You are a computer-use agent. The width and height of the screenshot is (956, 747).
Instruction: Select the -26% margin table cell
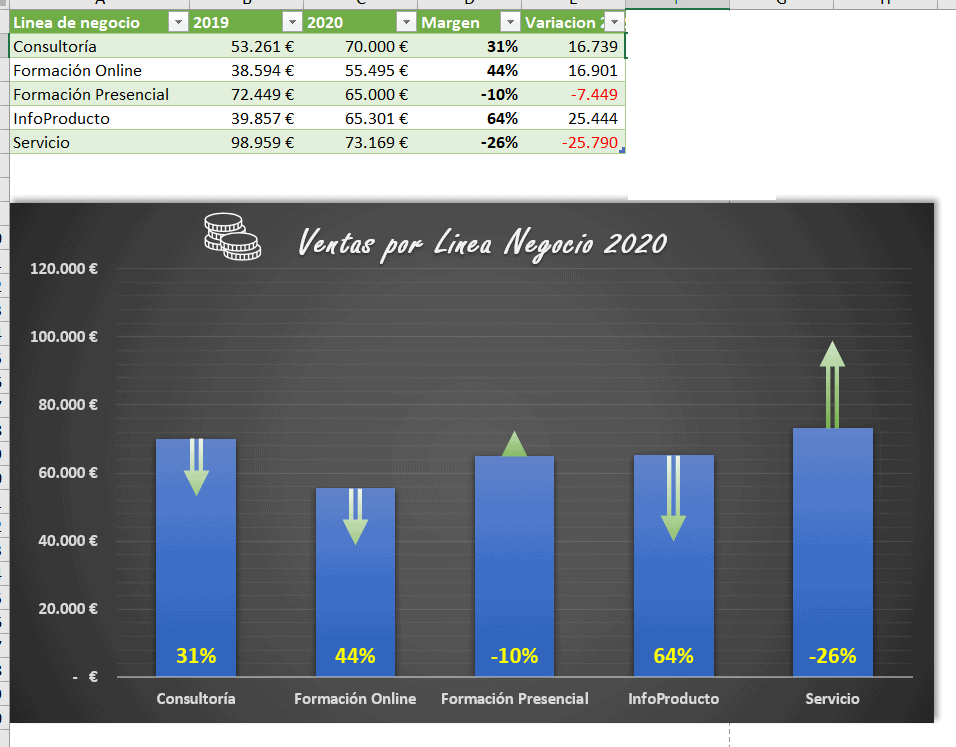pyautogui.click(x=469, y=142)
